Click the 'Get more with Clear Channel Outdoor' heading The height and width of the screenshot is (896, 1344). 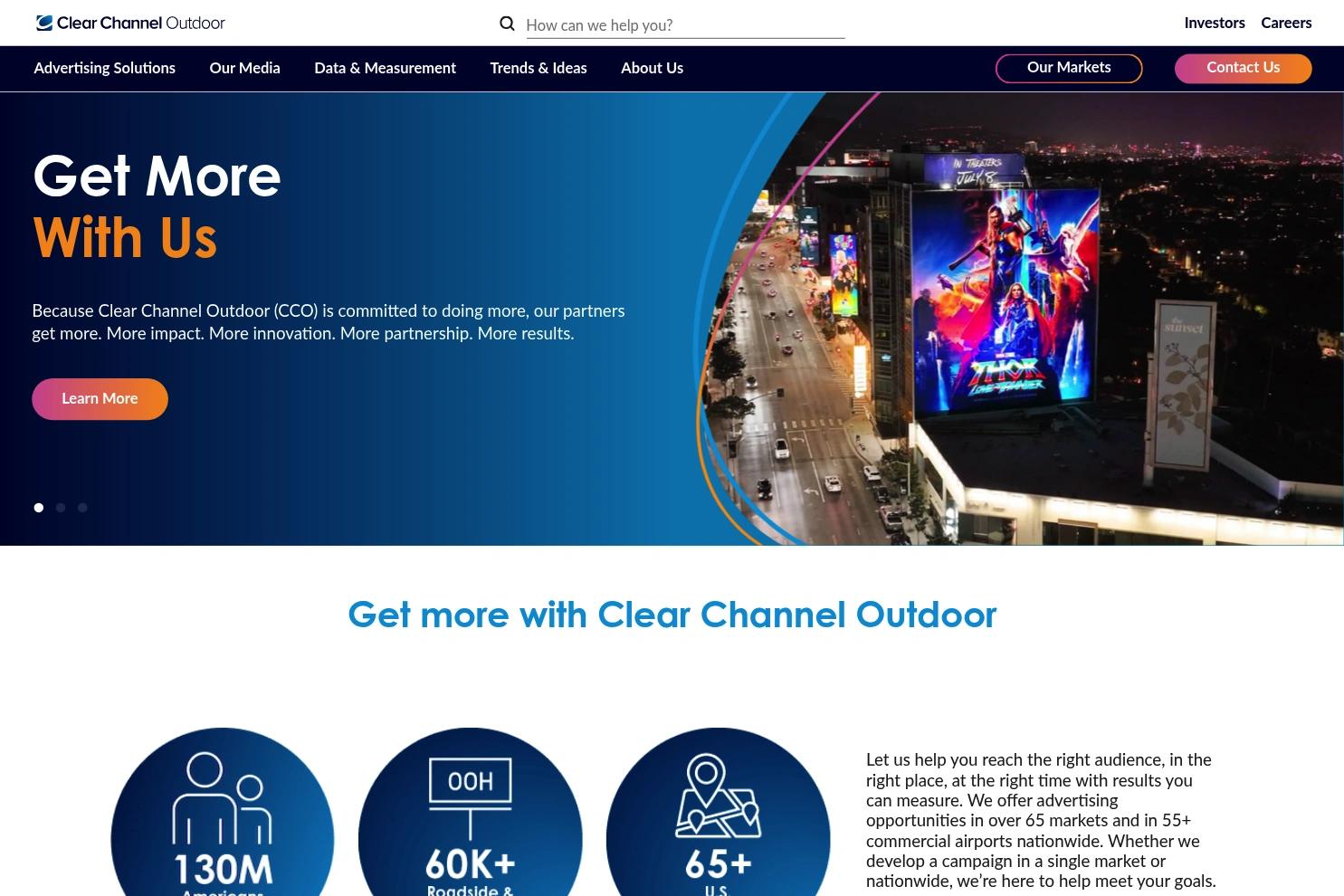(672, 615)
